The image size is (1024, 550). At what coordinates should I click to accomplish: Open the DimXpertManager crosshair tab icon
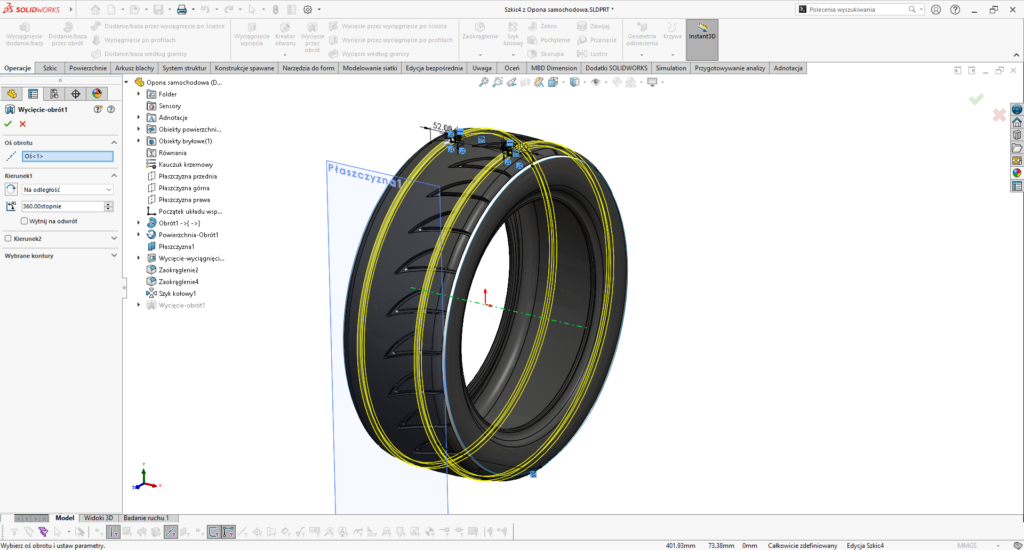pos(76,94)
